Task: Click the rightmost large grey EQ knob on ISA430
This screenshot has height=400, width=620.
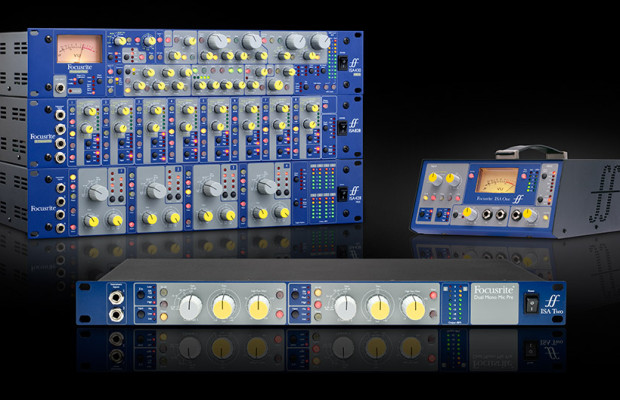Action: tap(320, 41)
